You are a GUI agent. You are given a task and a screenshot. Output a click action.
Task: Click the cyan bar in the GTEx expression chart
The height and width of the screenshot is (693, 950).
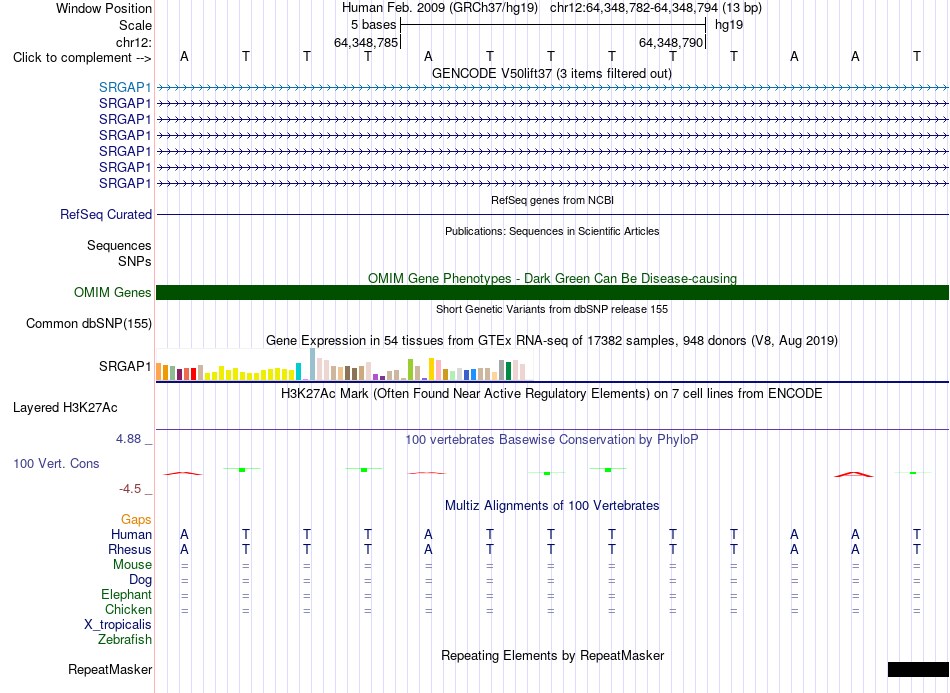tap(299, 371)
